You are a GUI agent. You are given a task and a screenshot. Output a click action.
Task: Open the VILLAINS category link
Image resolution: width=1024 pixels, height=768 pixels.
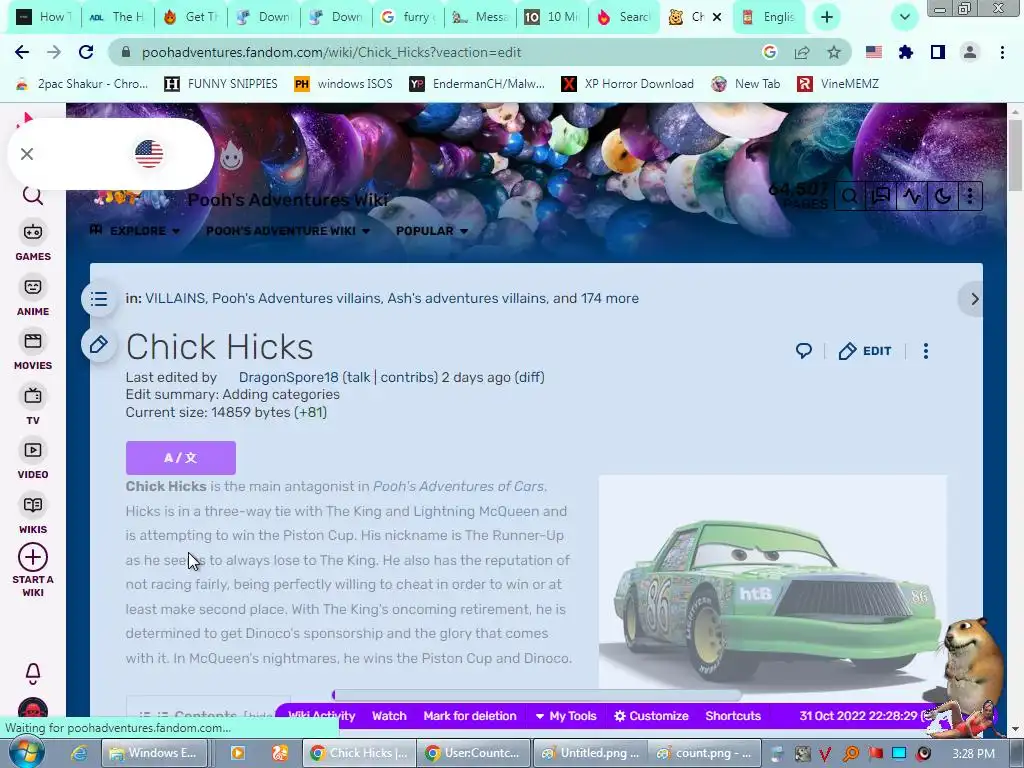(x=174, y=298)
